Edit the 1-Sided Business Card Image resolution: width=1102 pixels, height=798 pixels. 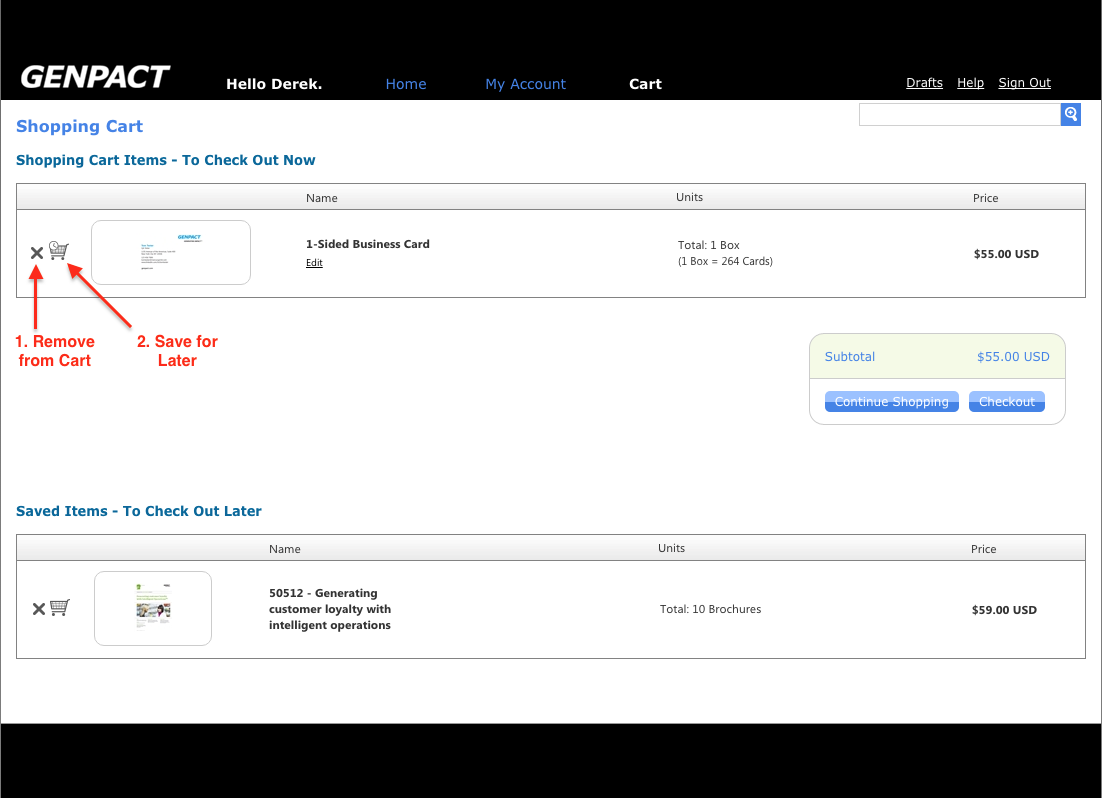pyautogui.click(x=314, y=263)
